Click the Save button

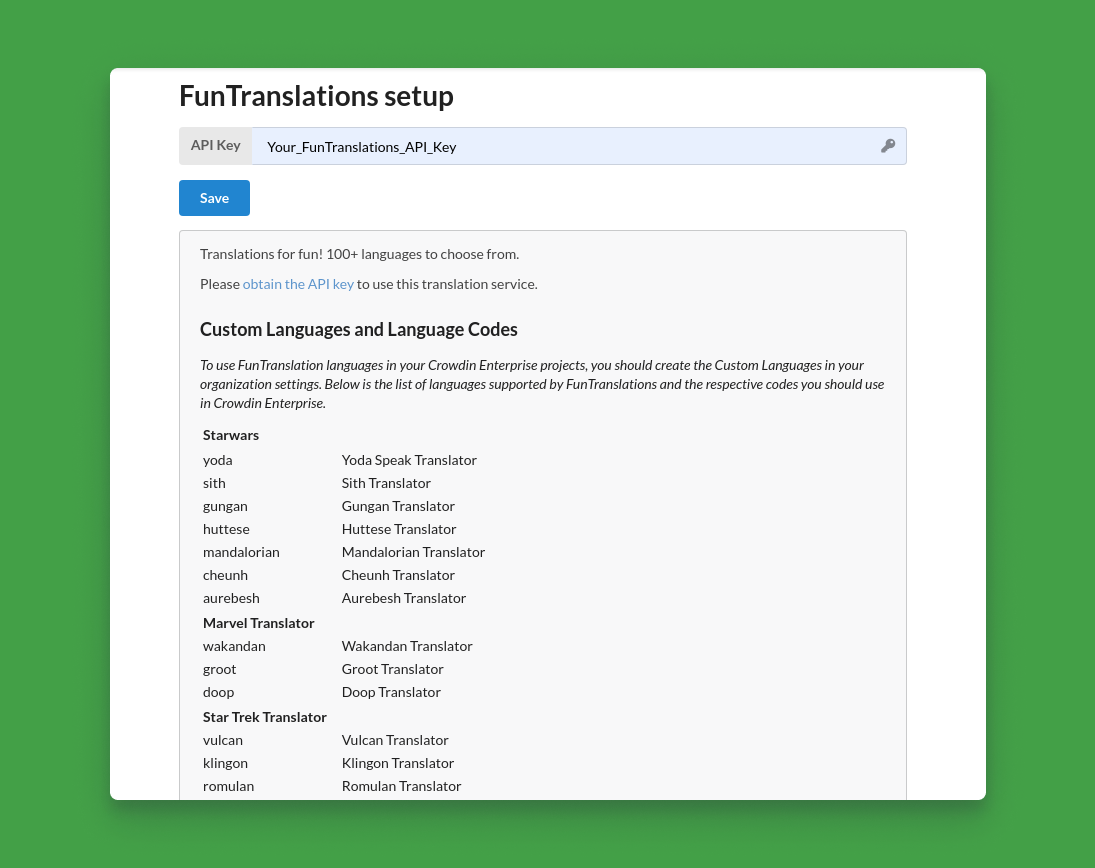click(x=214, y=198)
